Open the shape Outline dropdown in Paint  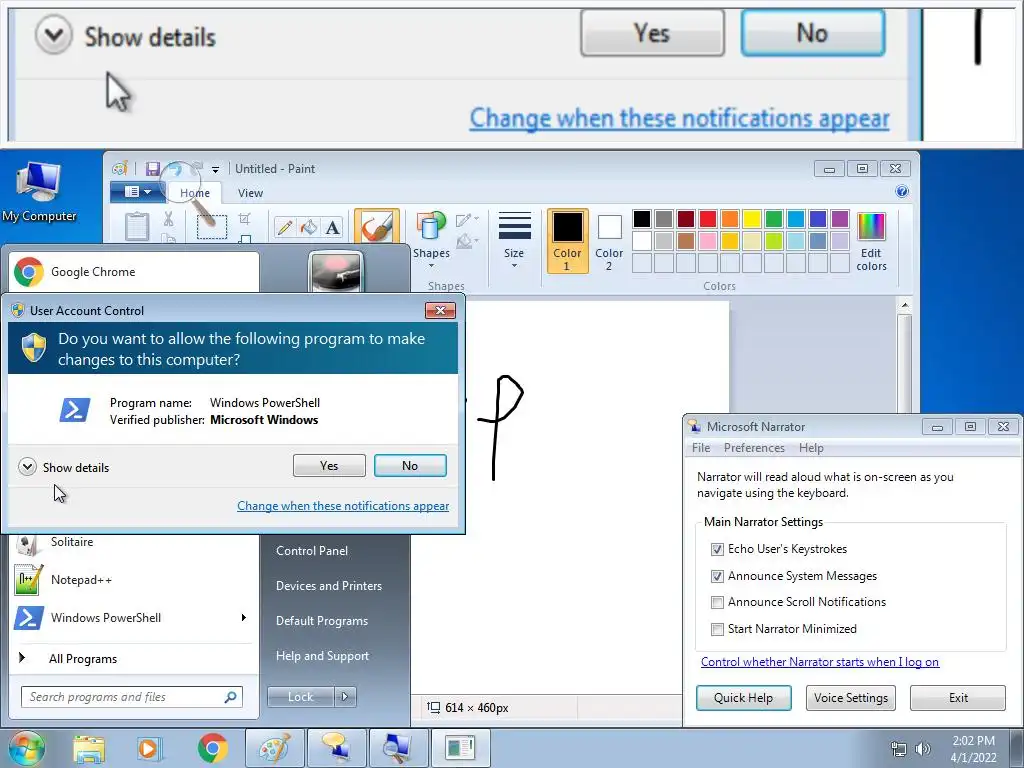pos(468,220)
